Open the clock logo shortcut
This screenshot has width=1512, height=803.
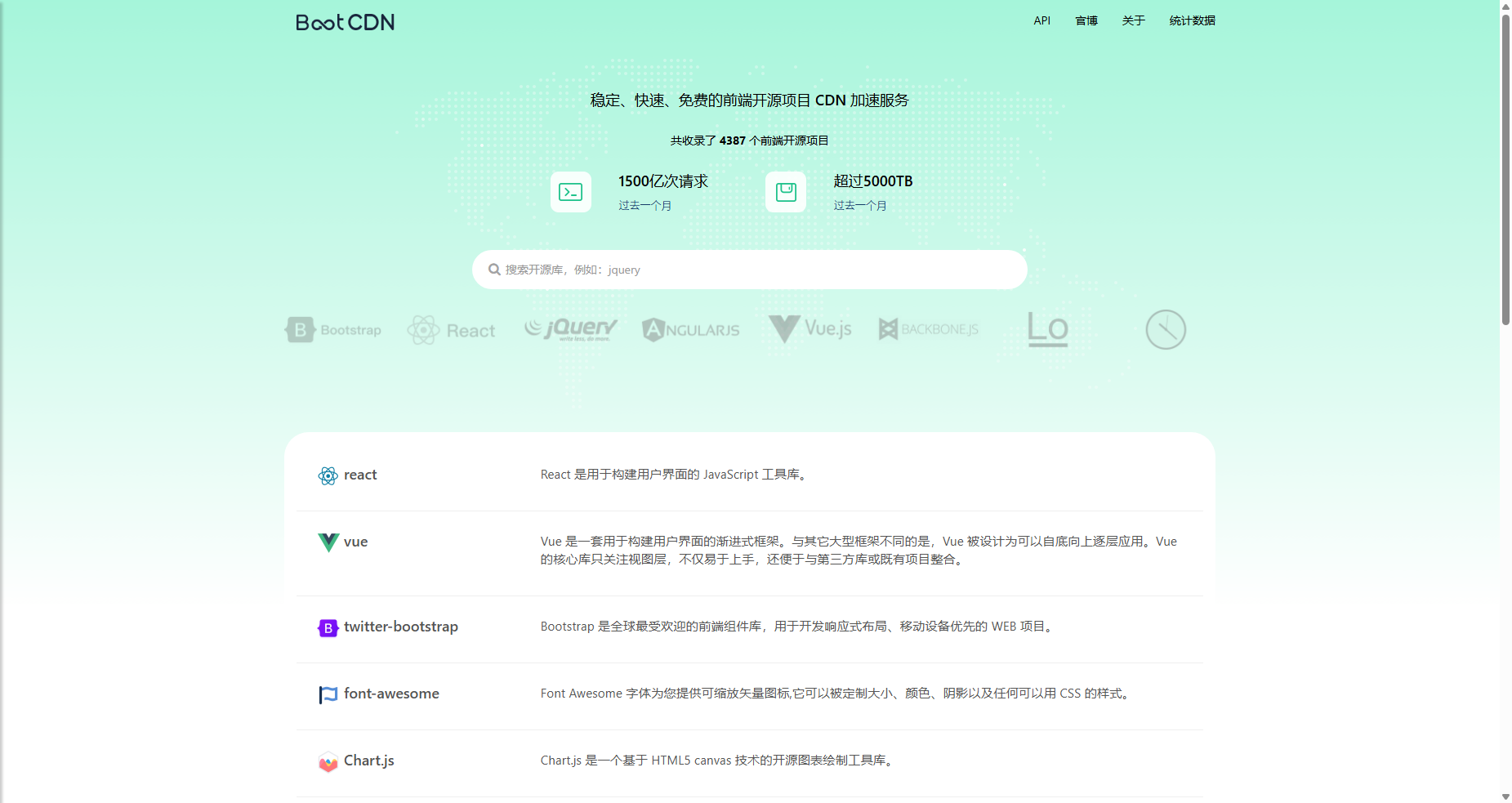pos(1166,330)
